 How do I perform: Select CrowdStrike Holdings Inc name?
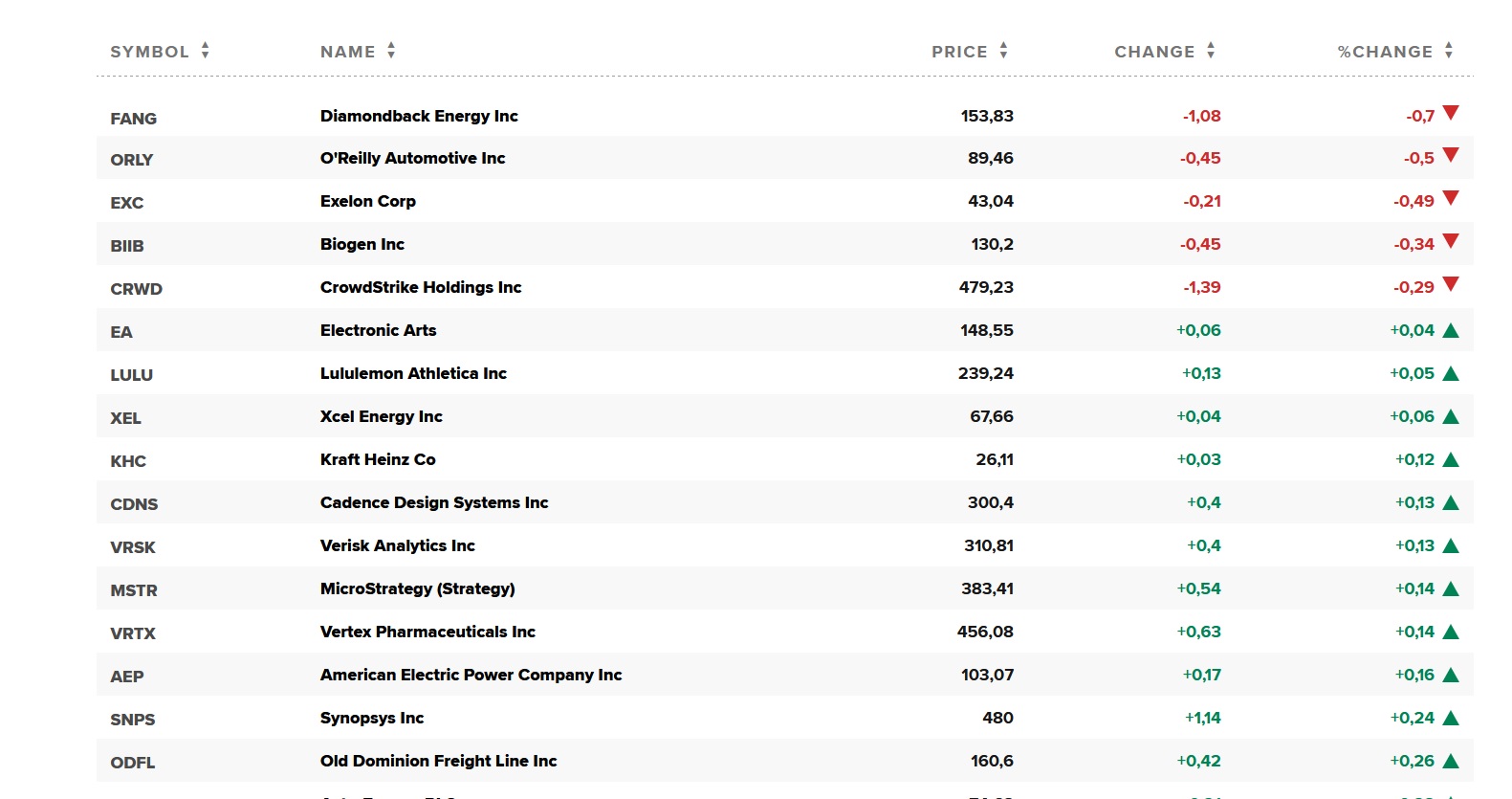(421, 287)
